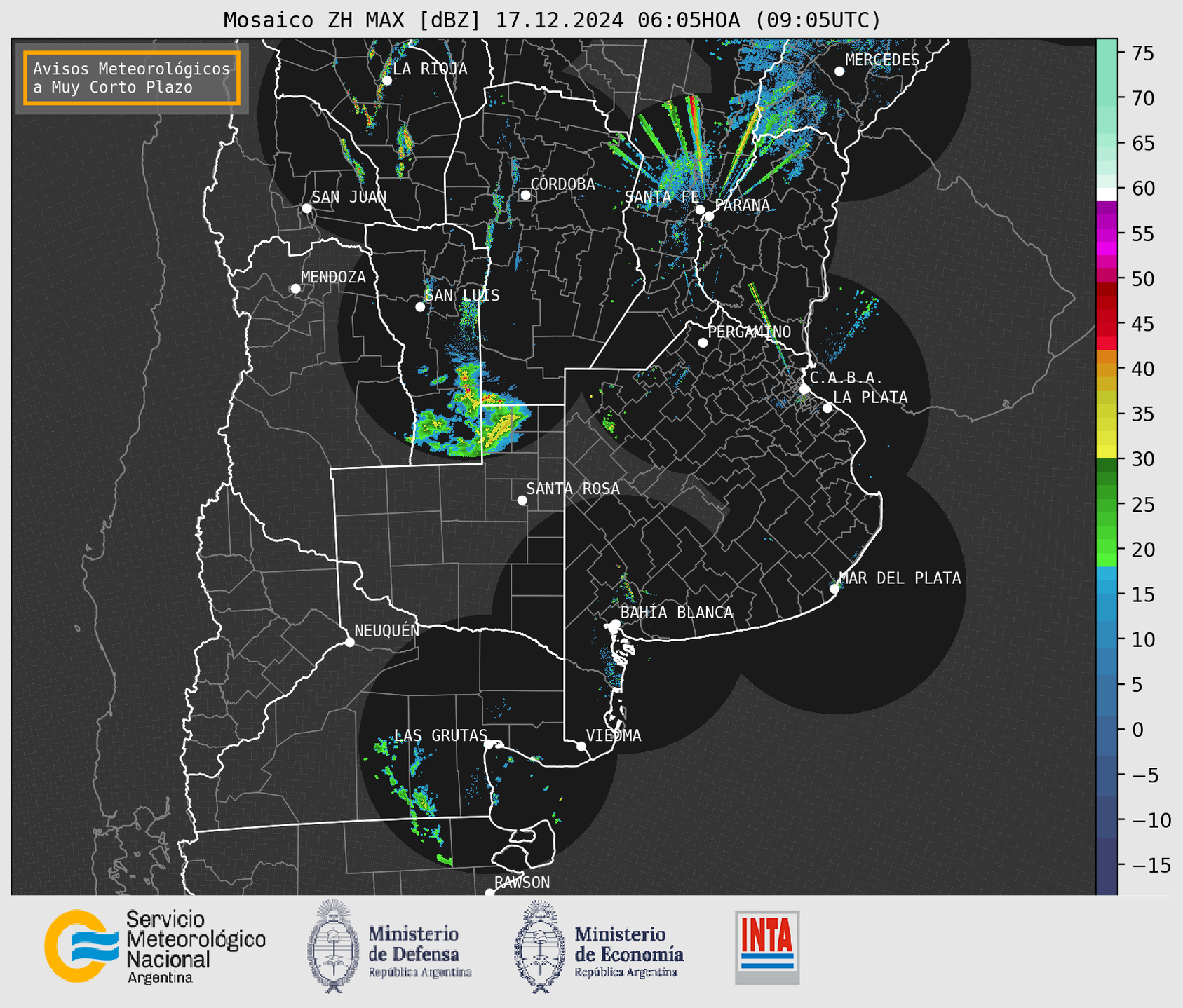Click the Ministerio de Defensa emblem
Viewport: 1183px width, 1008px height.
coord(333,946)
